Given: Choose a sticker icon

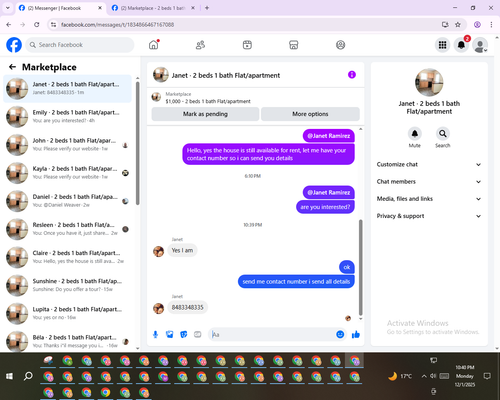Looking at the screenshot, I should click(184, 334).
